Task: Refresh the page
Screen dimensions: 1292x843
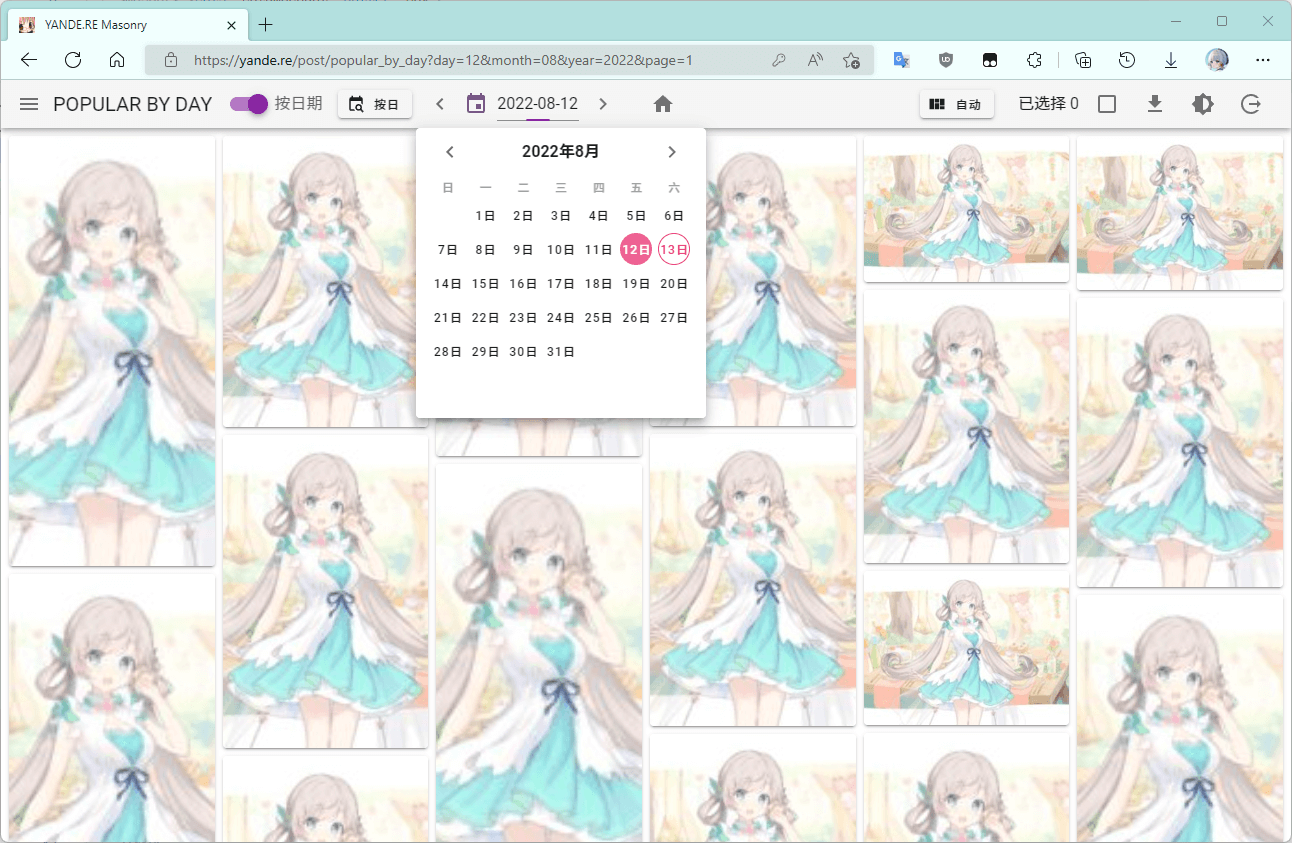Action: 73,60
